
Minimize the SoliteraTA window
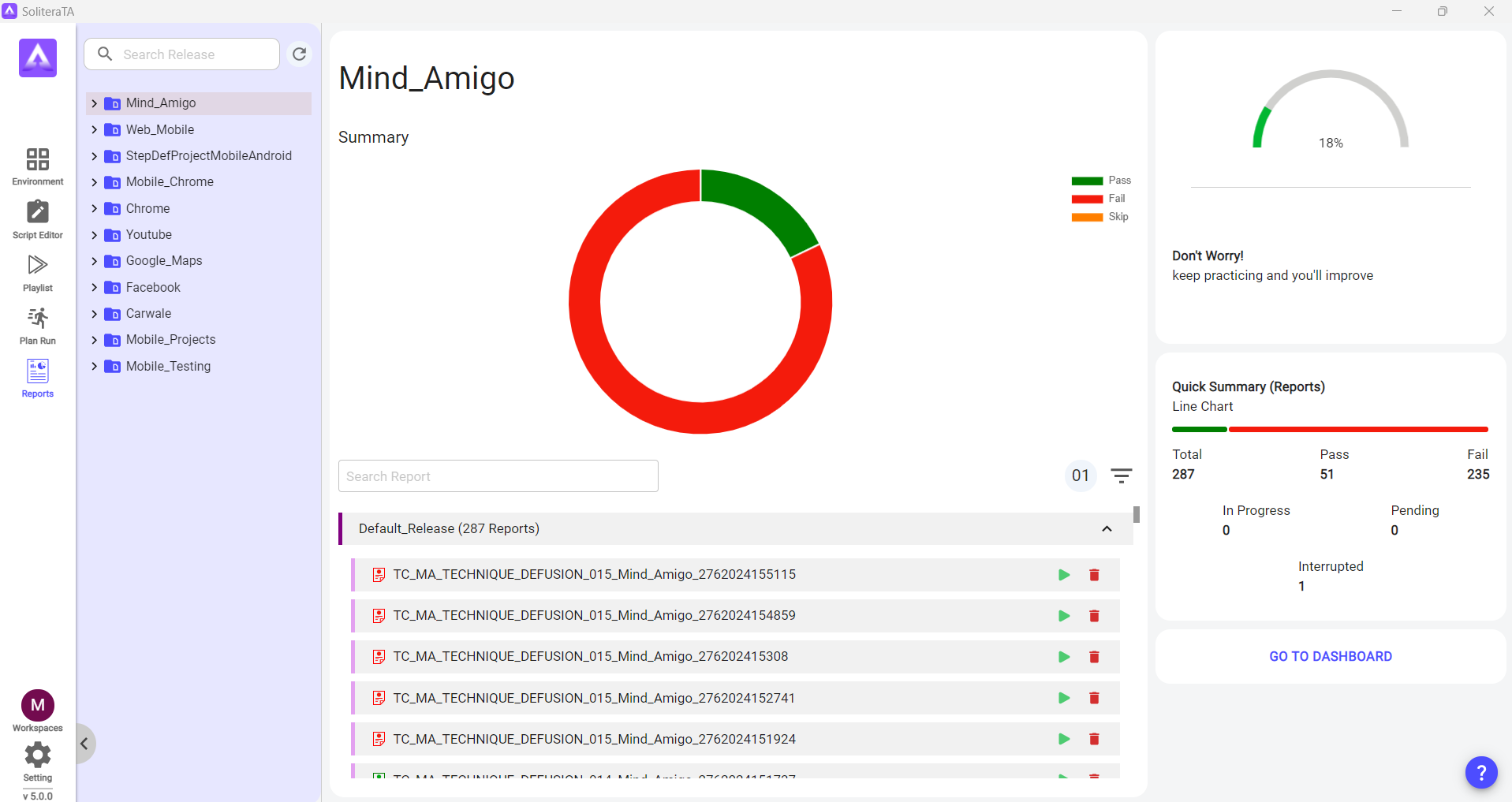1397,11
